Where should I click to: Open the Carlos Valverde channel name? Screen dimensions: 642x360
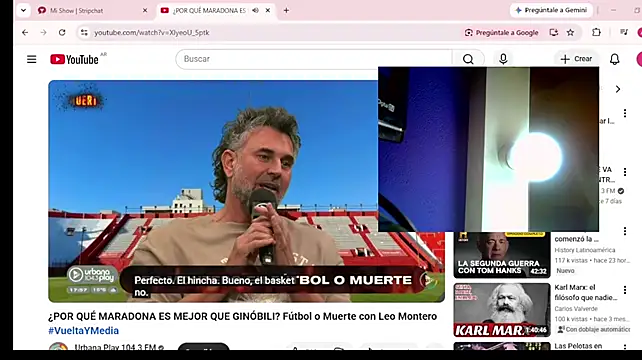(x=576, y=309)
